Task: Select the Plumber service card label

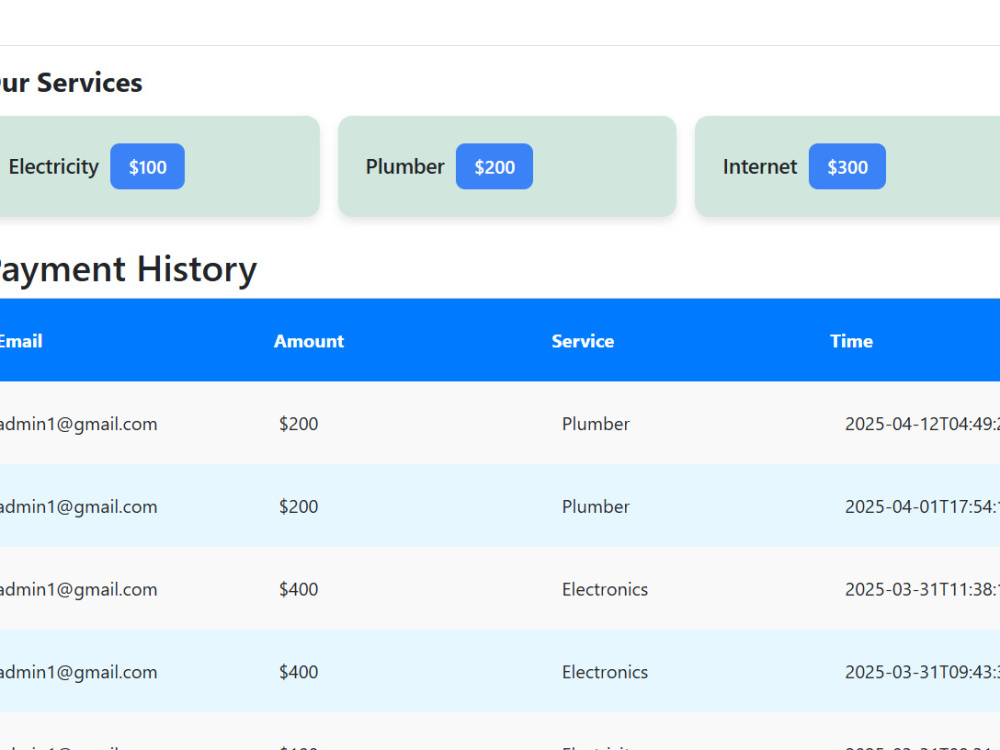Action: coord(405,166)
